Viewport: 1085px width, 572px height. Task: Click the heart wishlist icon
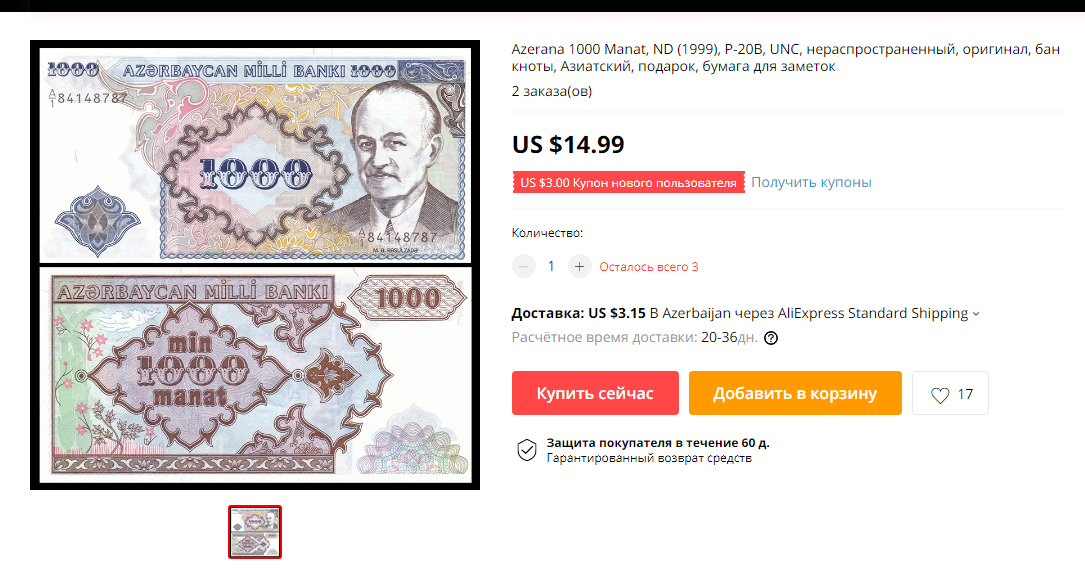(x=940, y=395)
